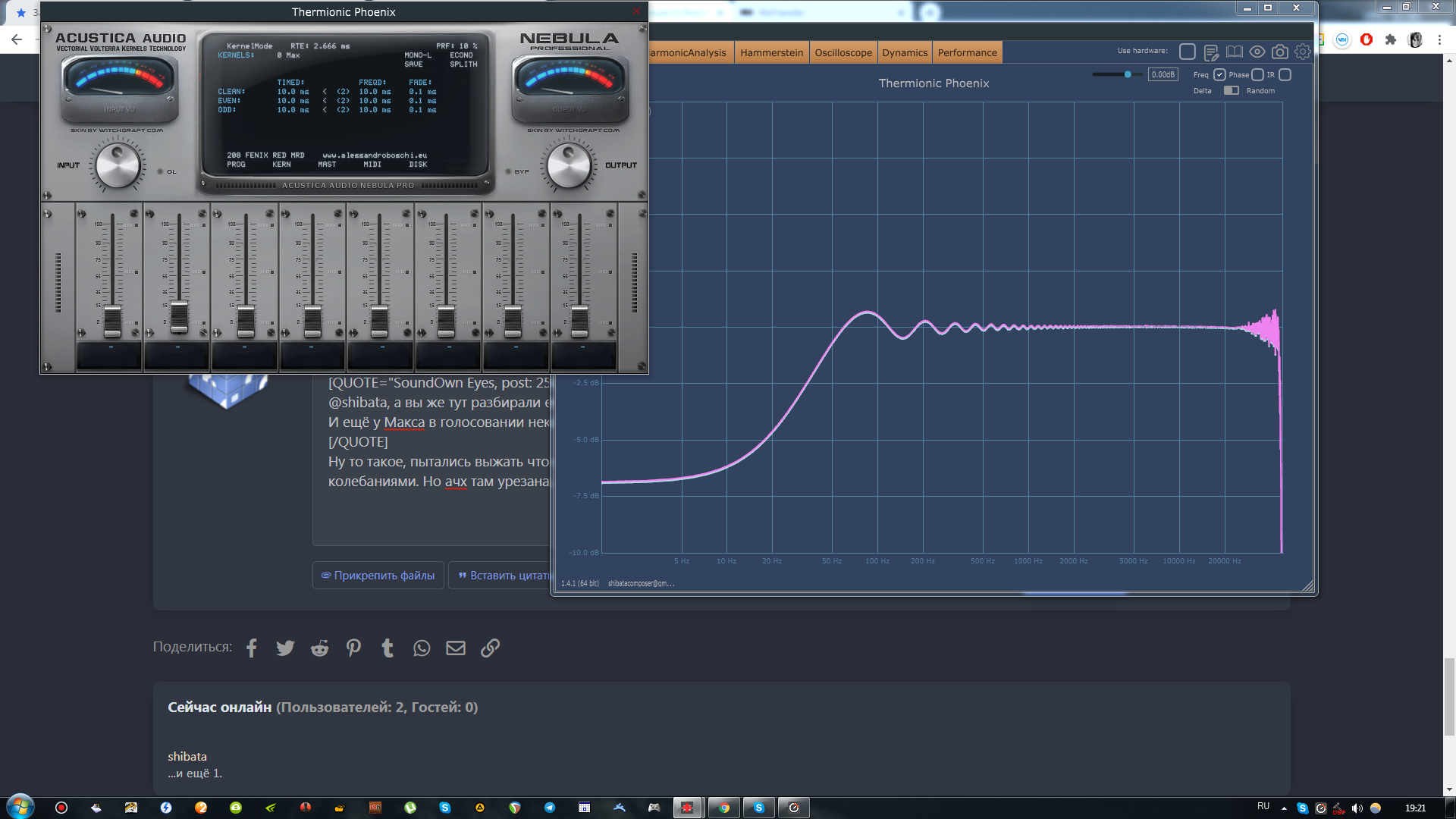Share via the WhatsApp icon
1456x819 pixels.
422,648
